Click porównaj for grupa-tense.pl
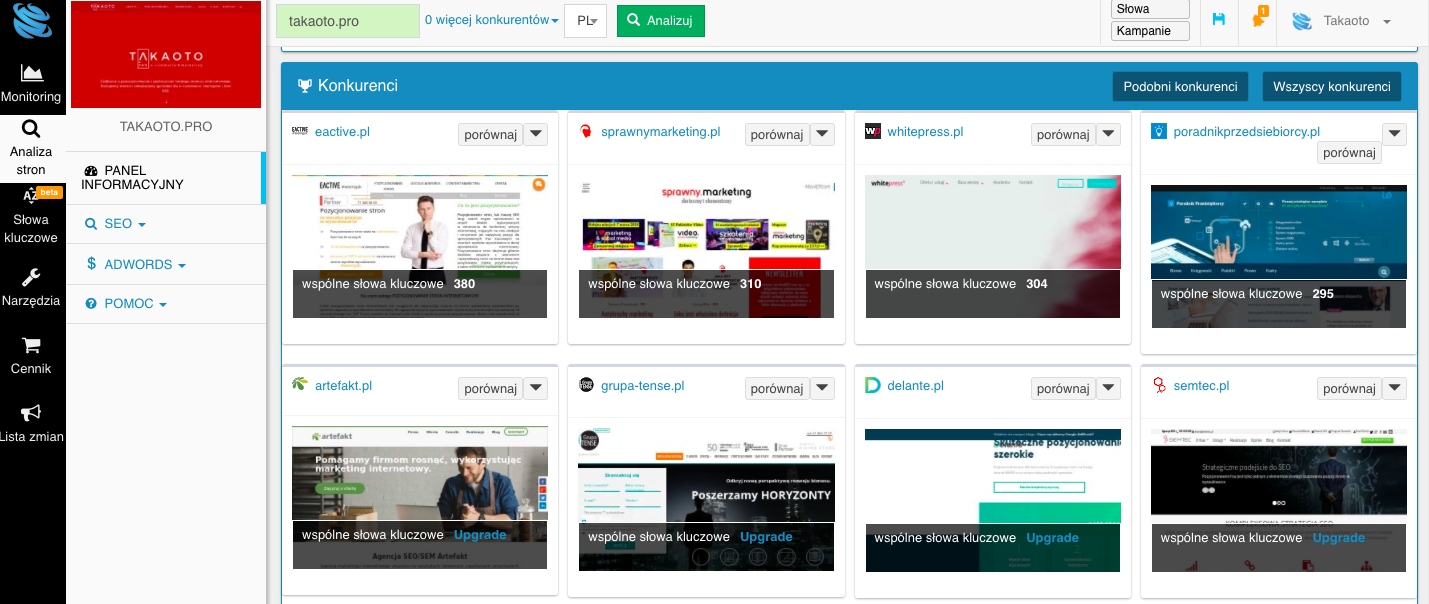 click(776, 388)
